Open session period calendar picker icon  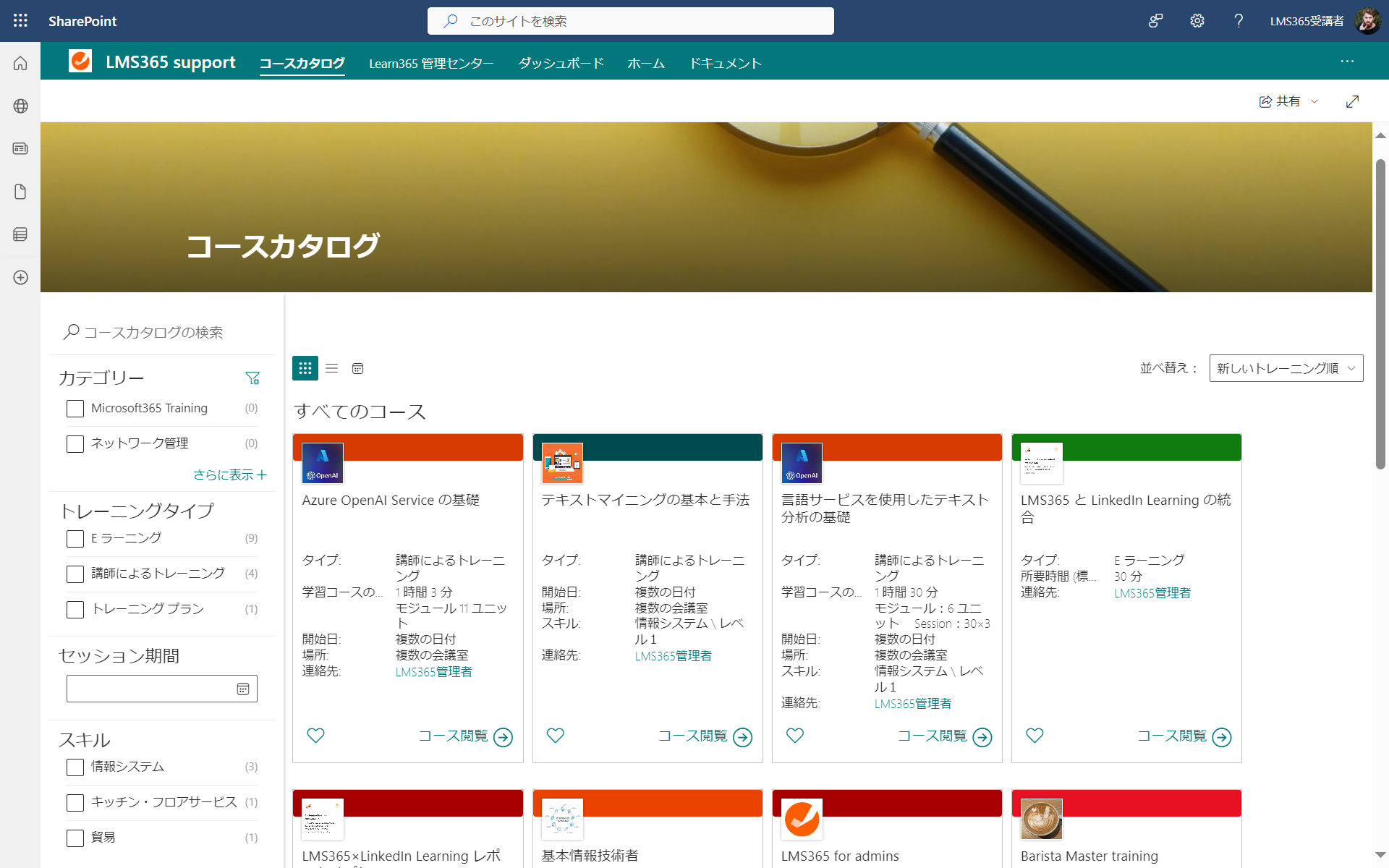(243, 689)
